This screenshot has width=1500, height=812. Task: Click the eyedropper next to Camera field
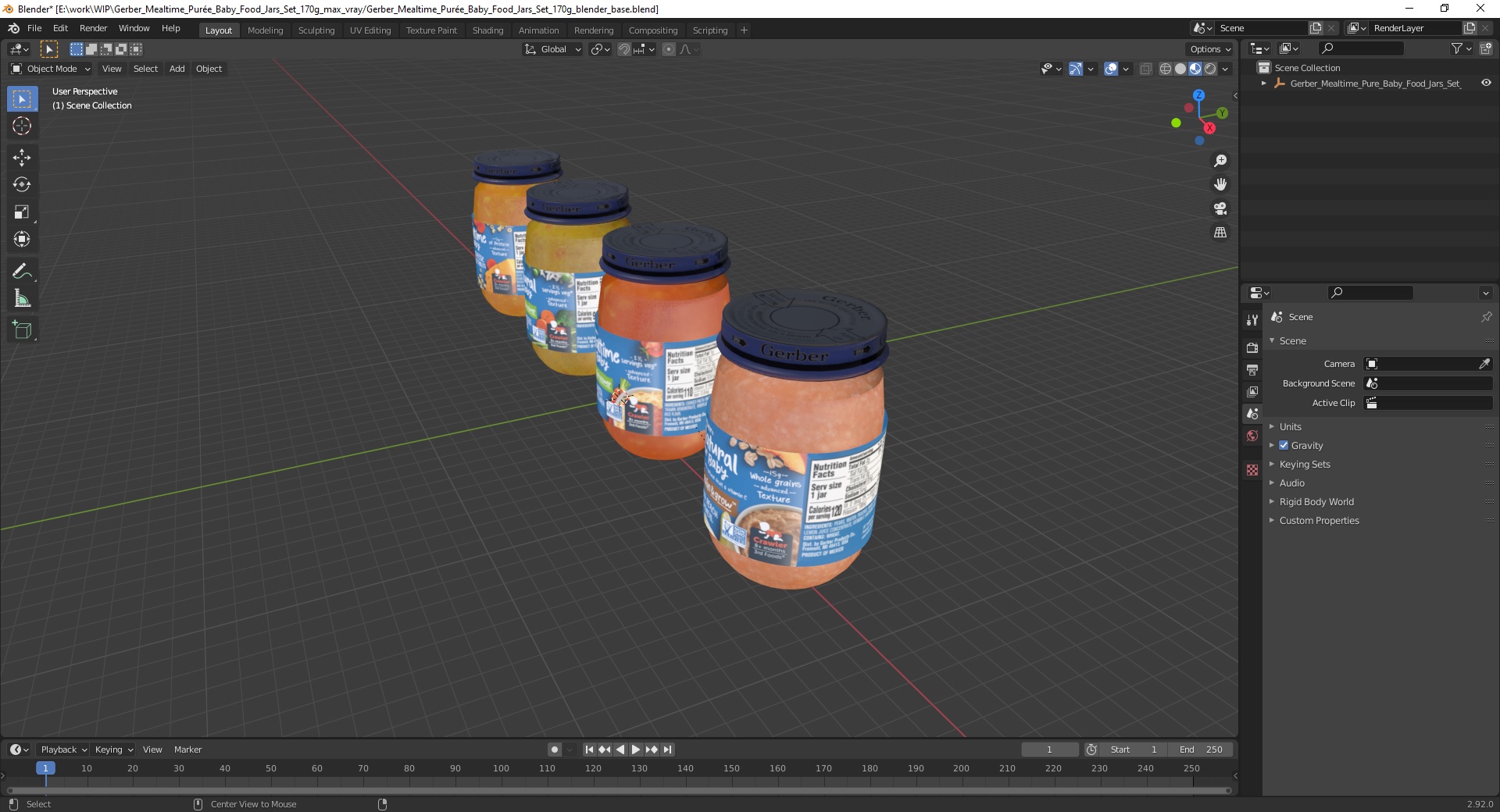coord(1484,364)
